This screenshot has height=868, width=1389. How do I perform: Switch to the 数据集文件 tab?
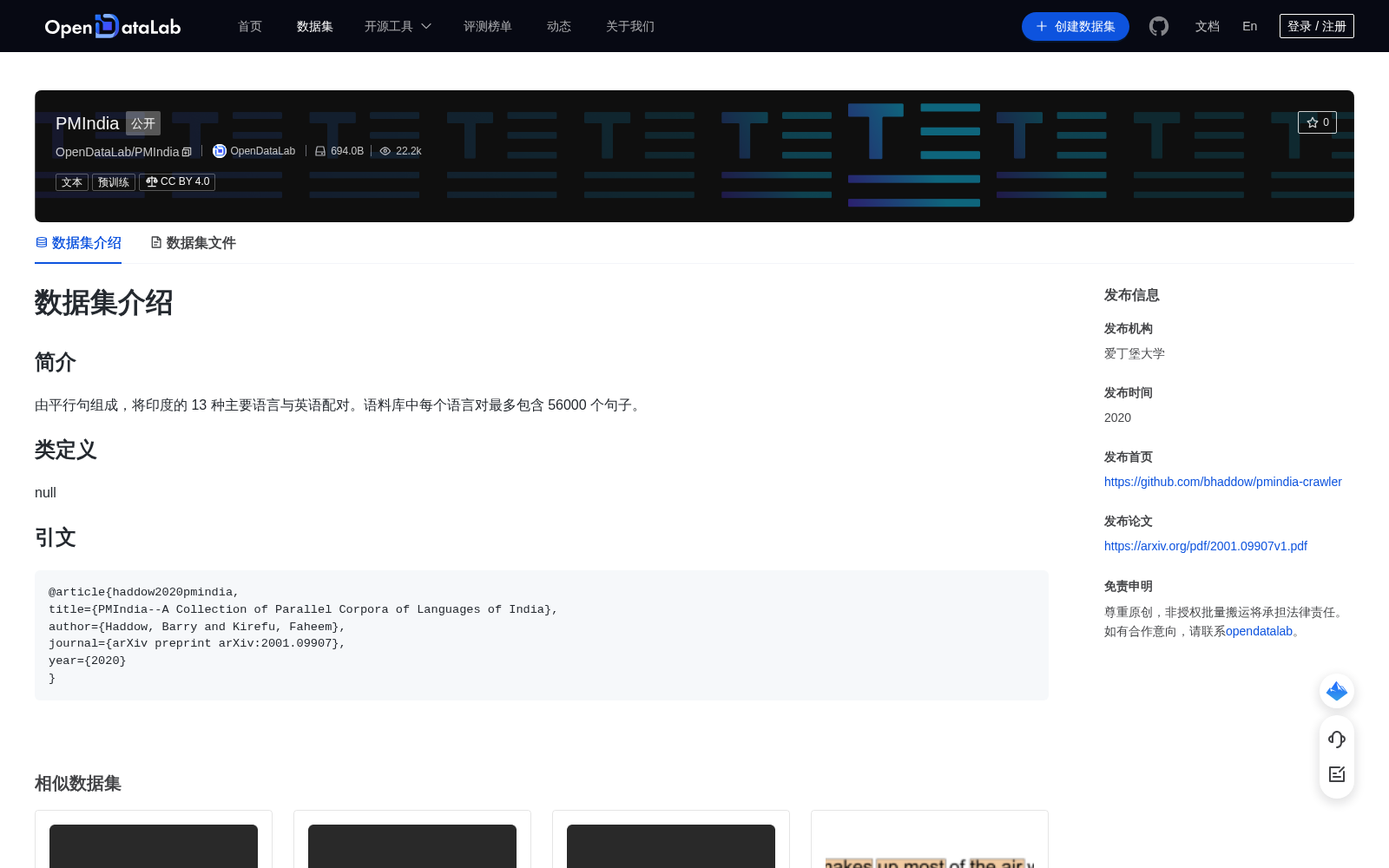[x=193, y=243]
